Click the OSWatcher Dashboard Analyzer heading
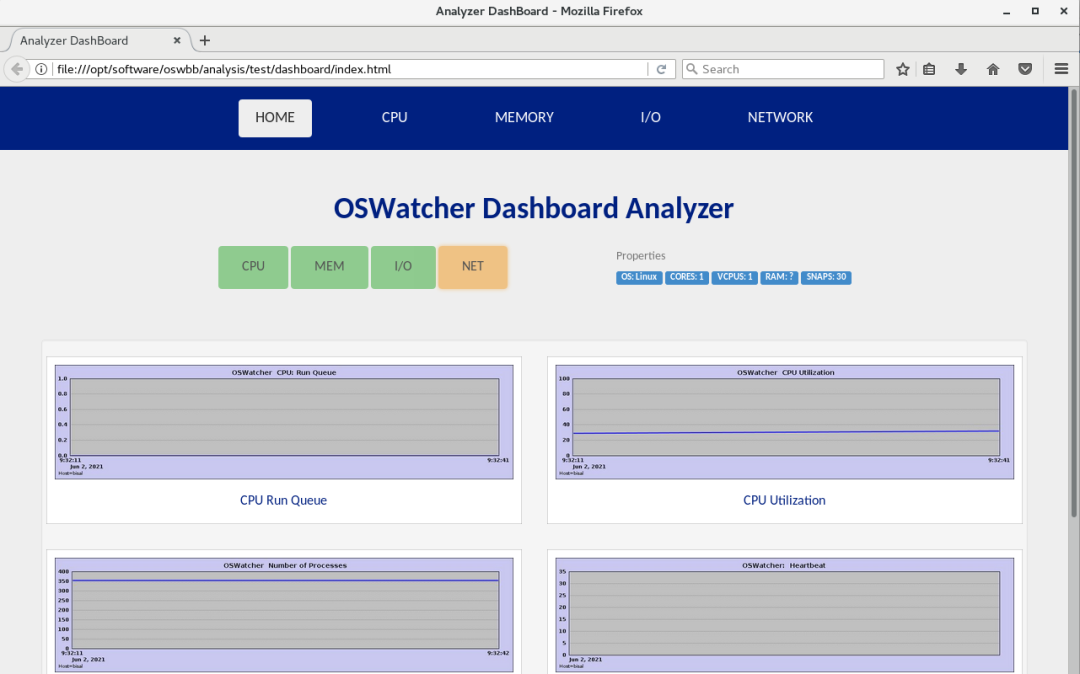Viewport: 1080px width, 674px height. (534, 209)
